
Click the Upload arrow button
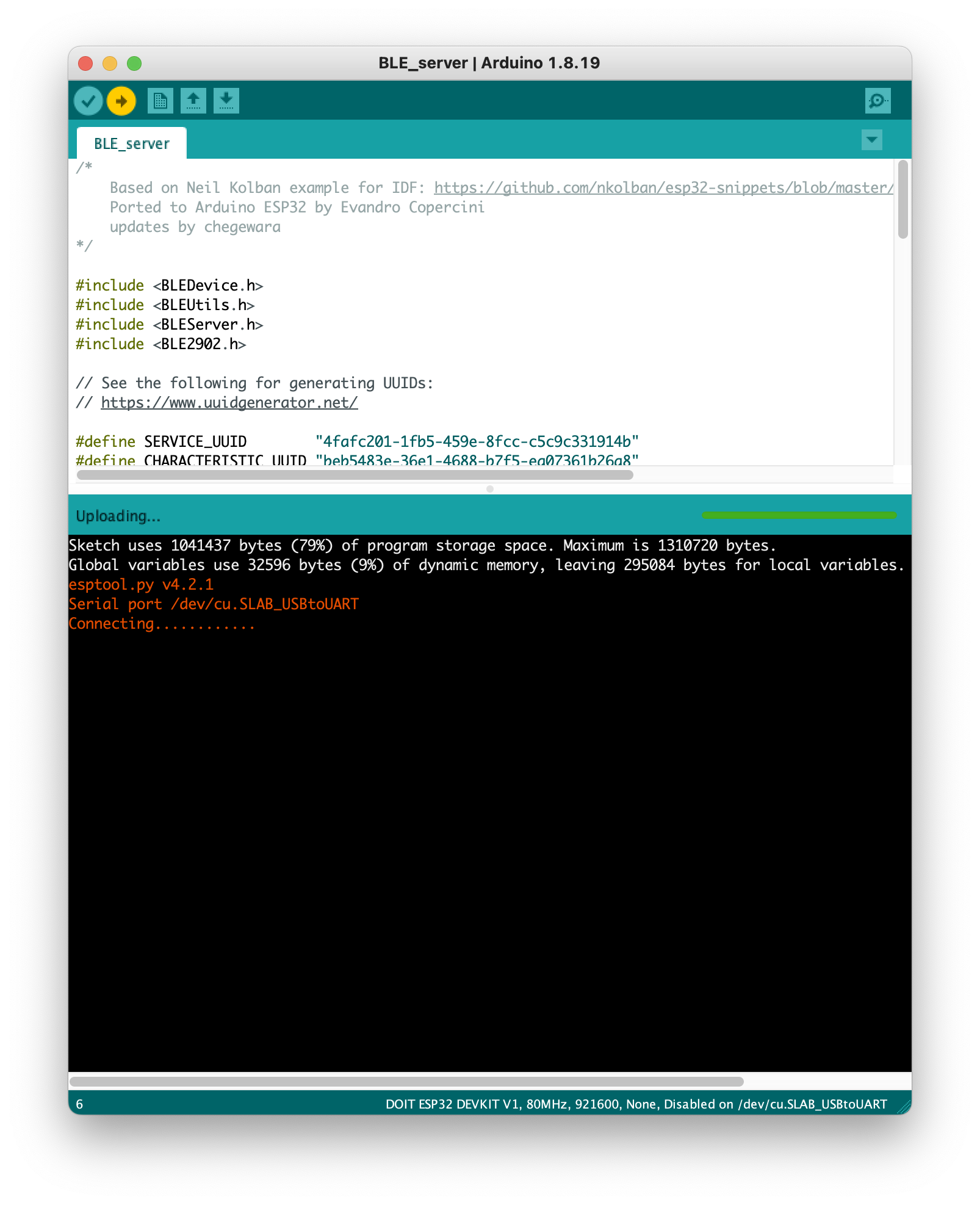tap(121, 101)
